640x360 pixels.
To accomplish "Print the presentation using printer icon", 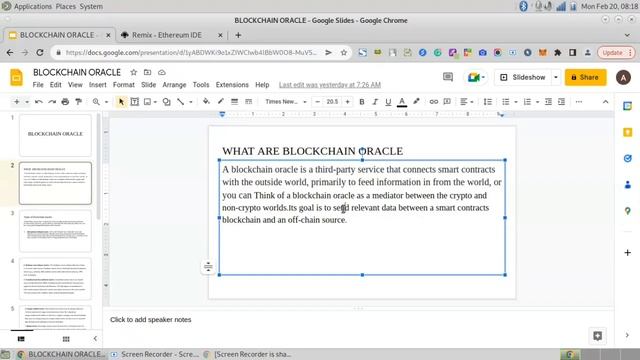I will pos(65,102).
